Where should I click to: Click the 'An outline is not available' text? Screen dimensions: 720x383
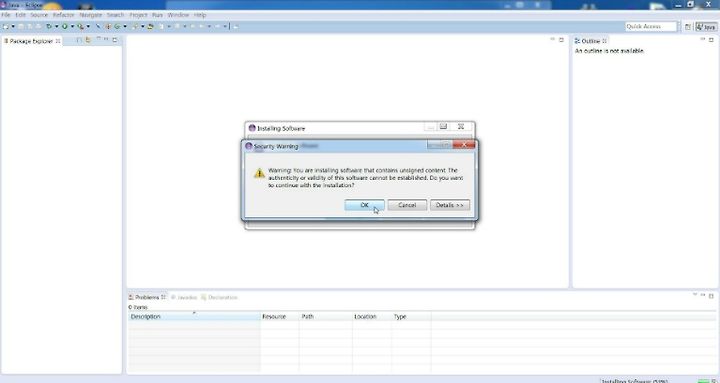click(x=609, y=51)
